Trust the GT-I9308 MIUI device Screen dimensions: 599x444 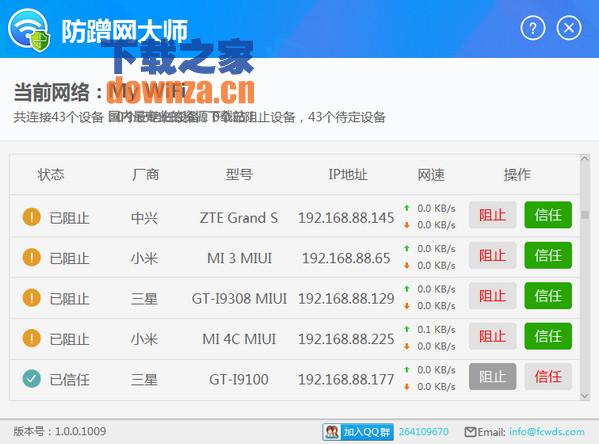click(548, 296)
